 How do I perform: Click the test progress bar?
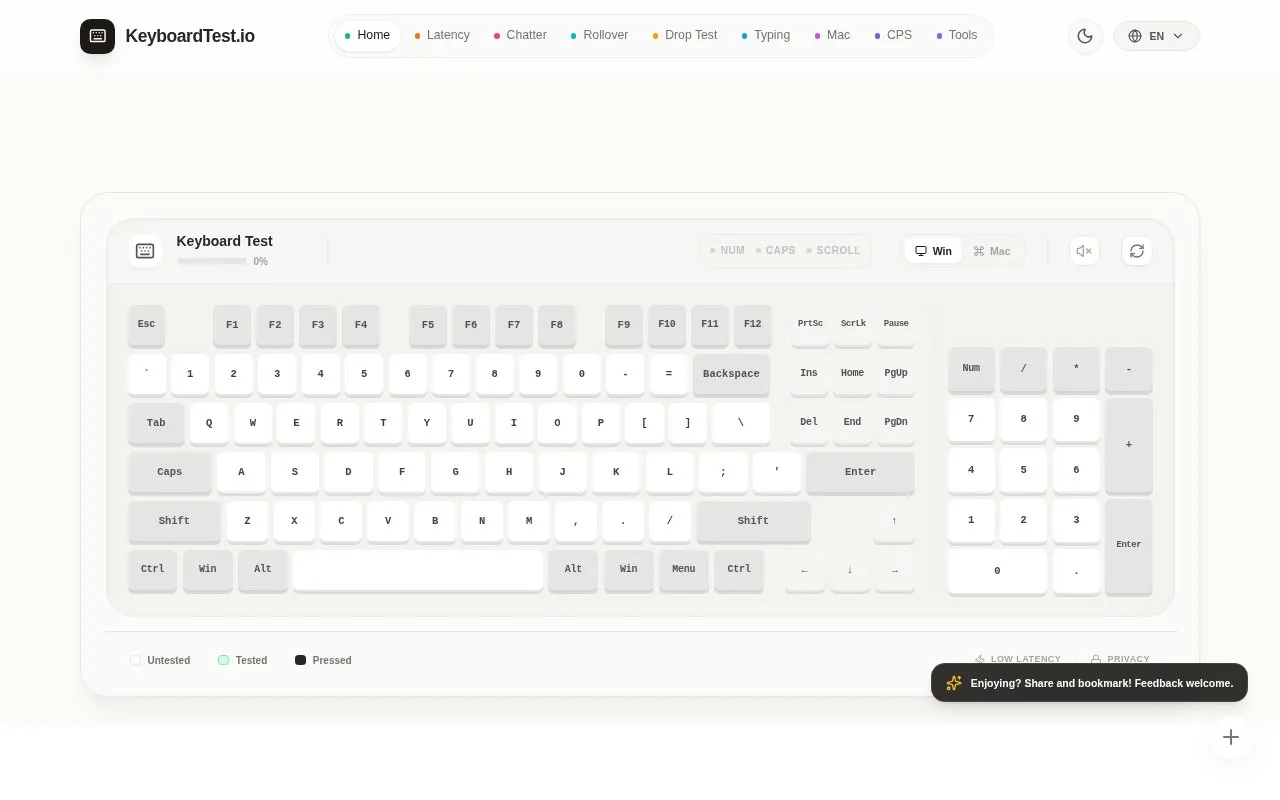[212, 261]
